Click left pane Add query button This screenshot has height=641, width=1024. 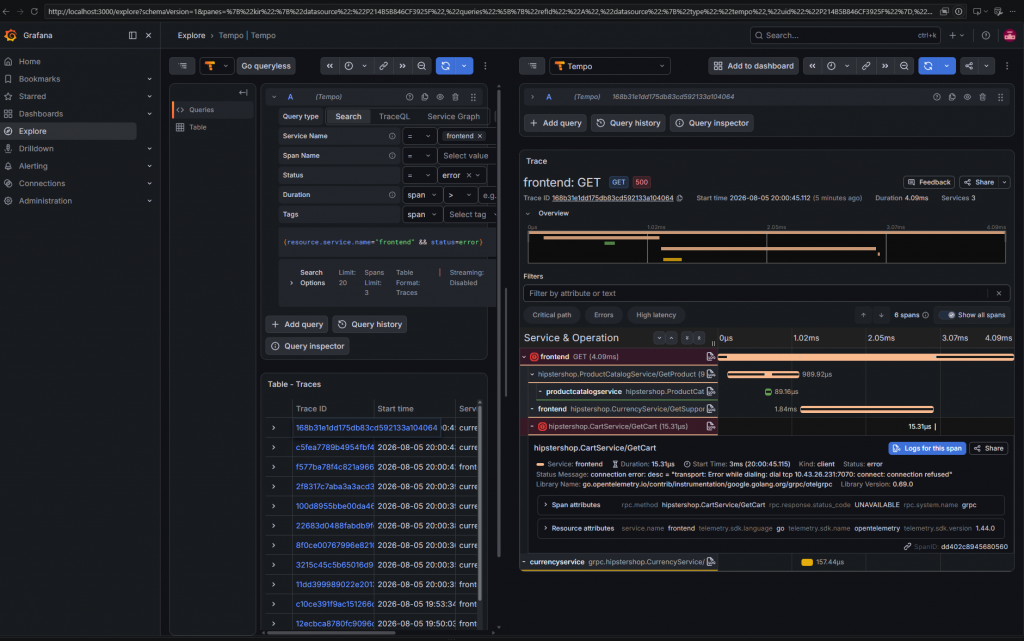click(297, 324)
